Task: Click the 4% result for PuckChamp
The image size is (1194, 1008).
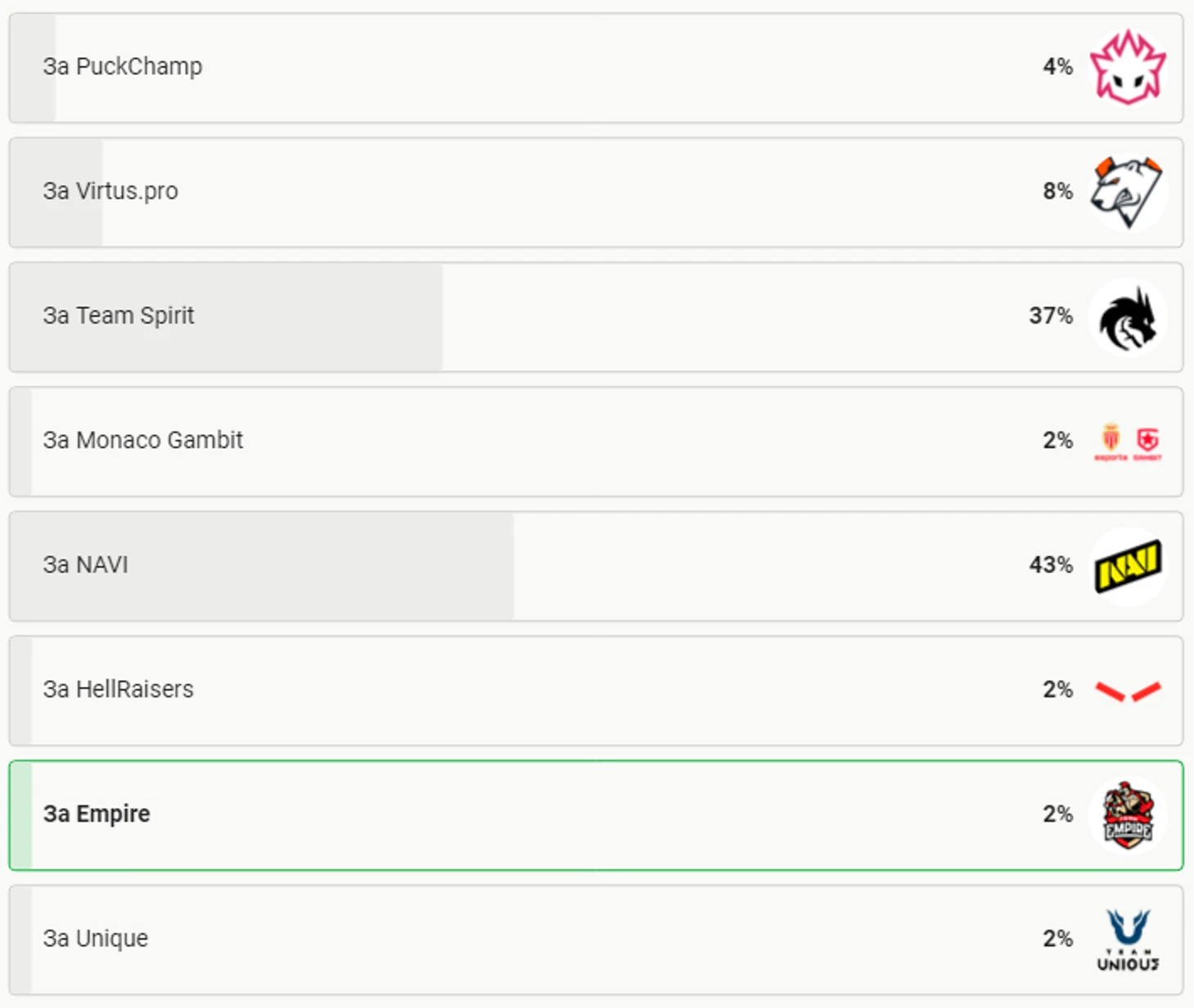Action: click(x=1057, y=67)
